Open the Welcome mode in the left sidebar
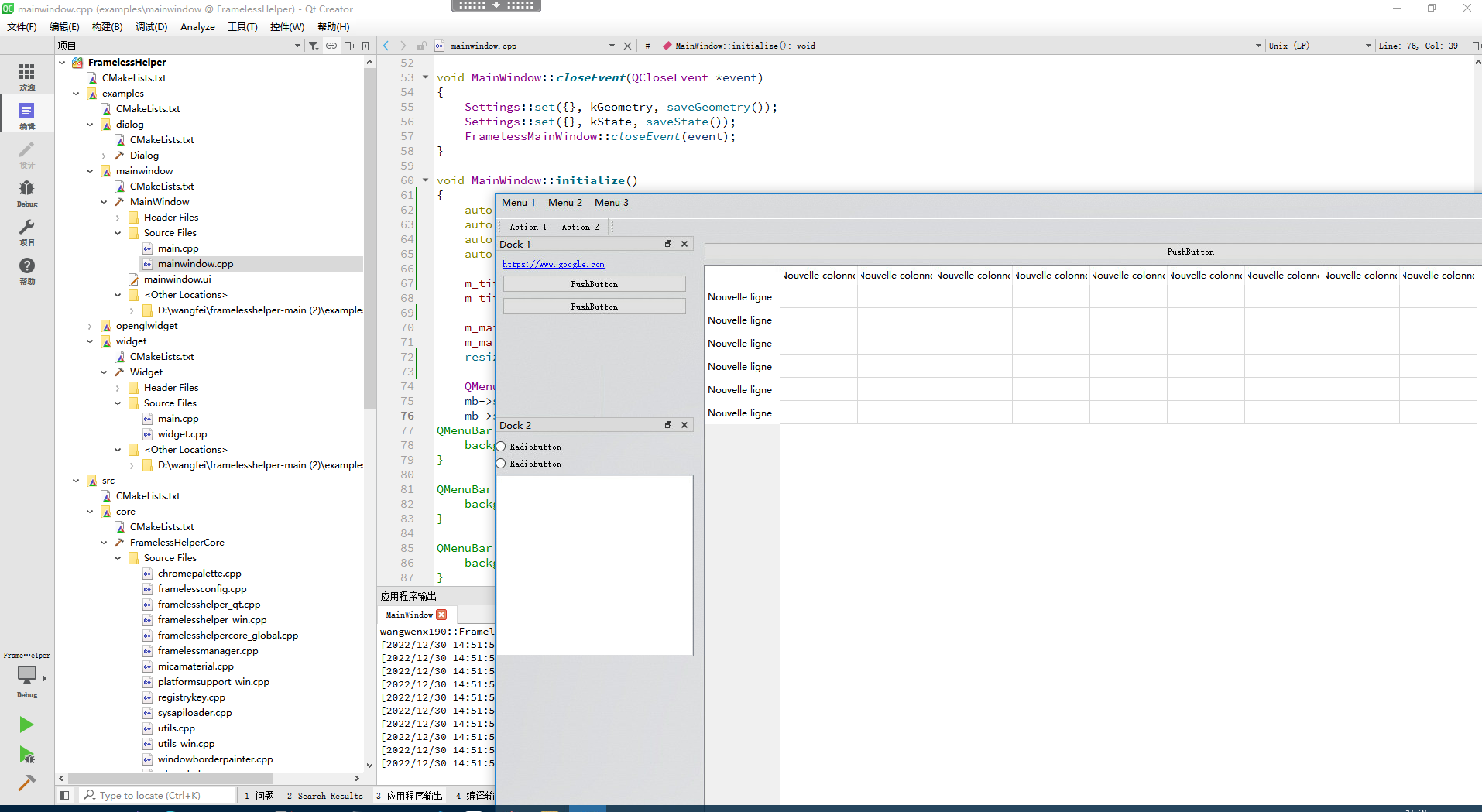Viewport: 1482px width, 812px height. (27, 74)
